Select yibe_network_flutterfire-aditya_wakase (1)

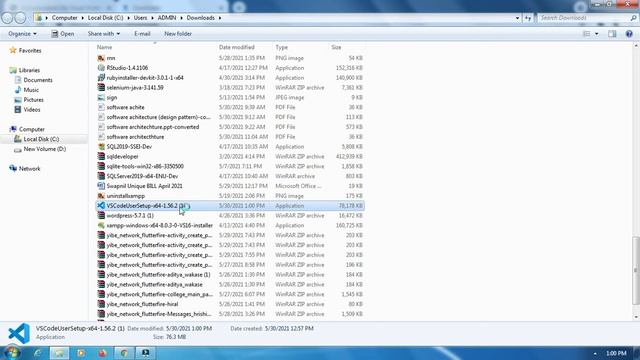tap(230, 275)
